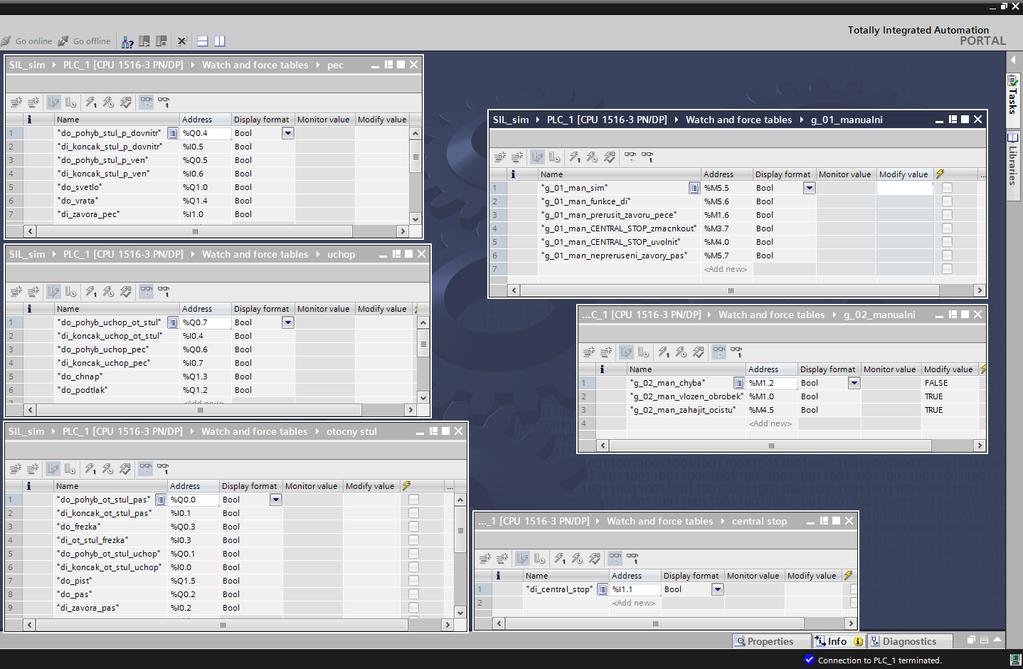Click the Go online button
The image size is (1023, 669).
(27, 41)
